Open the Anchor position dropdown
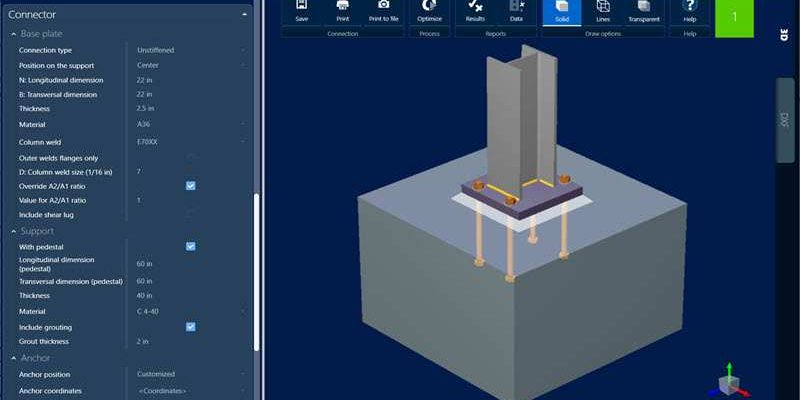 point(190,375)
